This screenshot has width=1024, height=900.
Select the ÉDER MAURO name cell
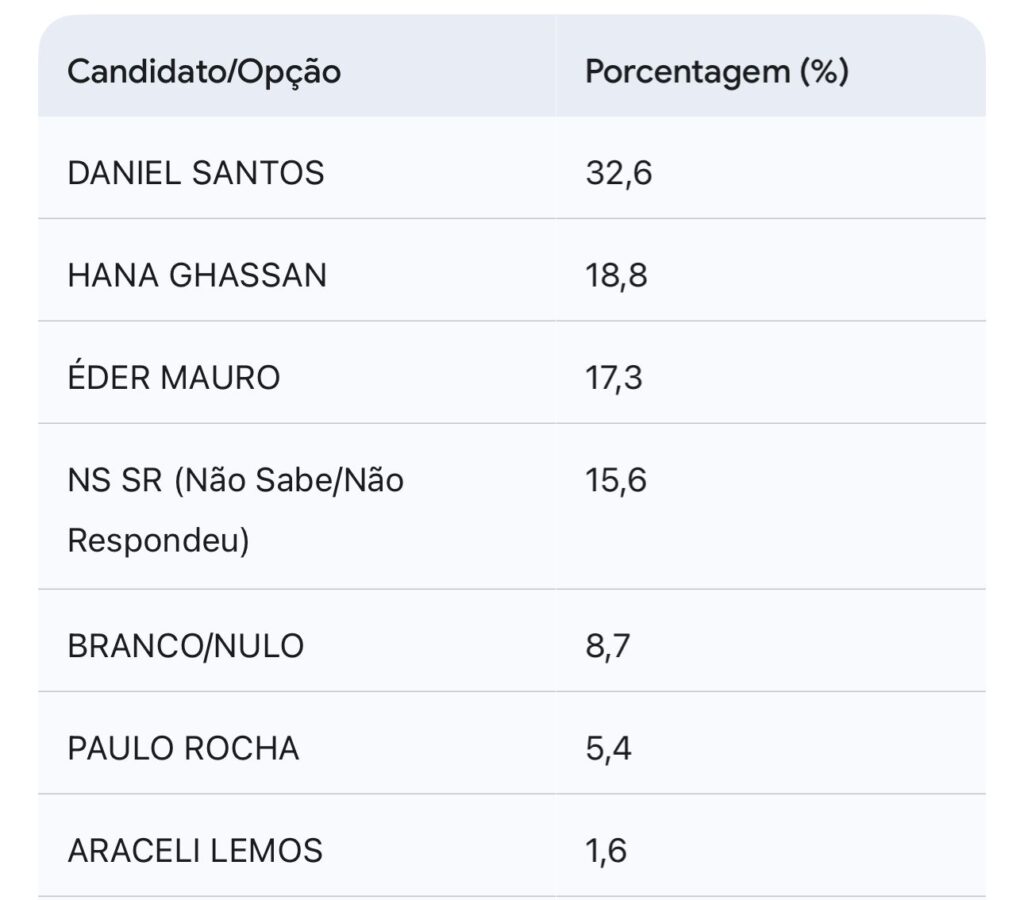[x=174, y=378]
